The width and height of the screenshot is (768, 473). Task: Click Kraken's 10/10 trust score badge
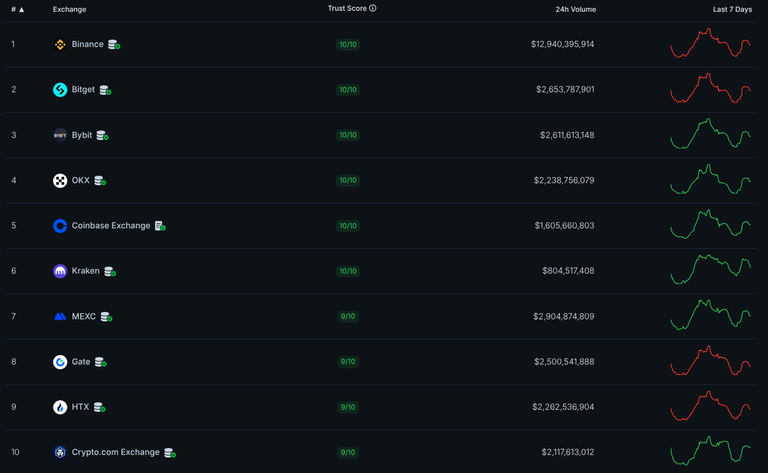(x=348, y=271)
